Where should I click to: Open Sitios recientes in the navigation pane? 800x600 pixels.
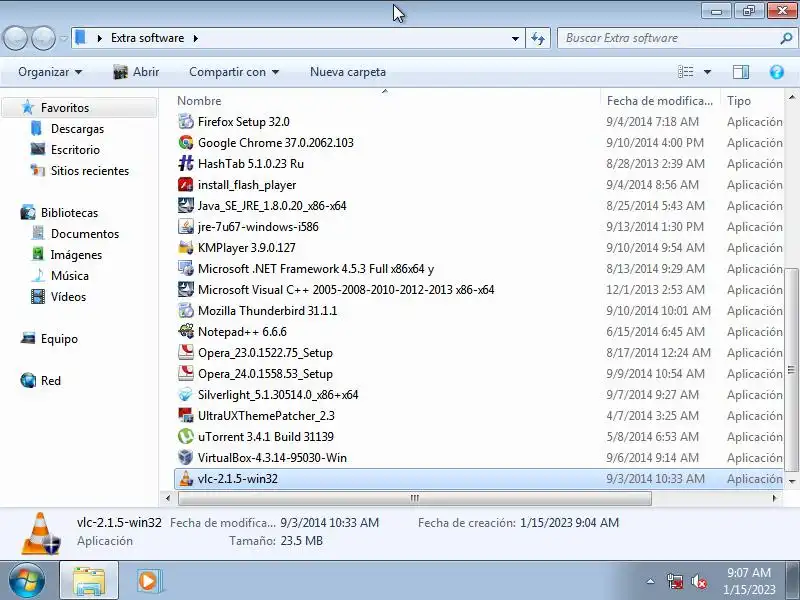tap(90, 170)
